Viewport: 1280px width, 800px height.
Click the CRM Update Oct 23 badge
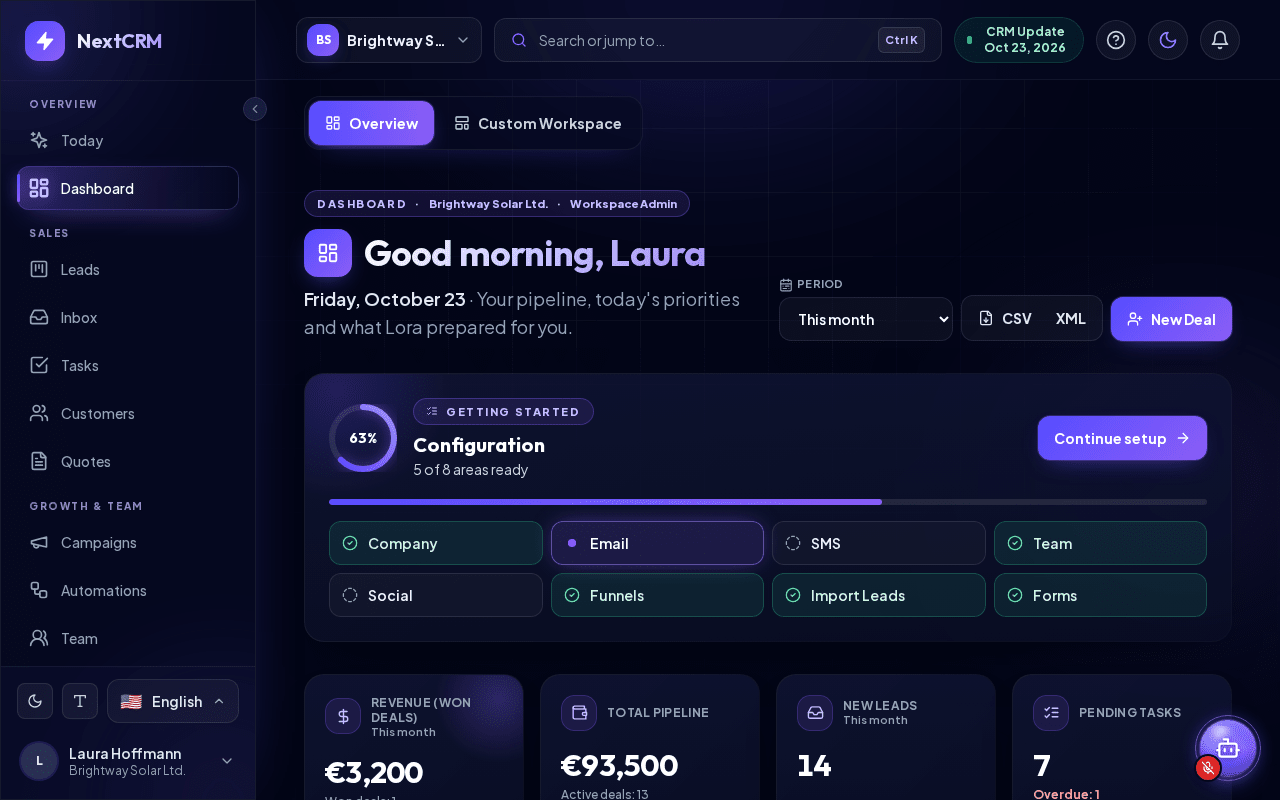click(x=1019, y=40)
